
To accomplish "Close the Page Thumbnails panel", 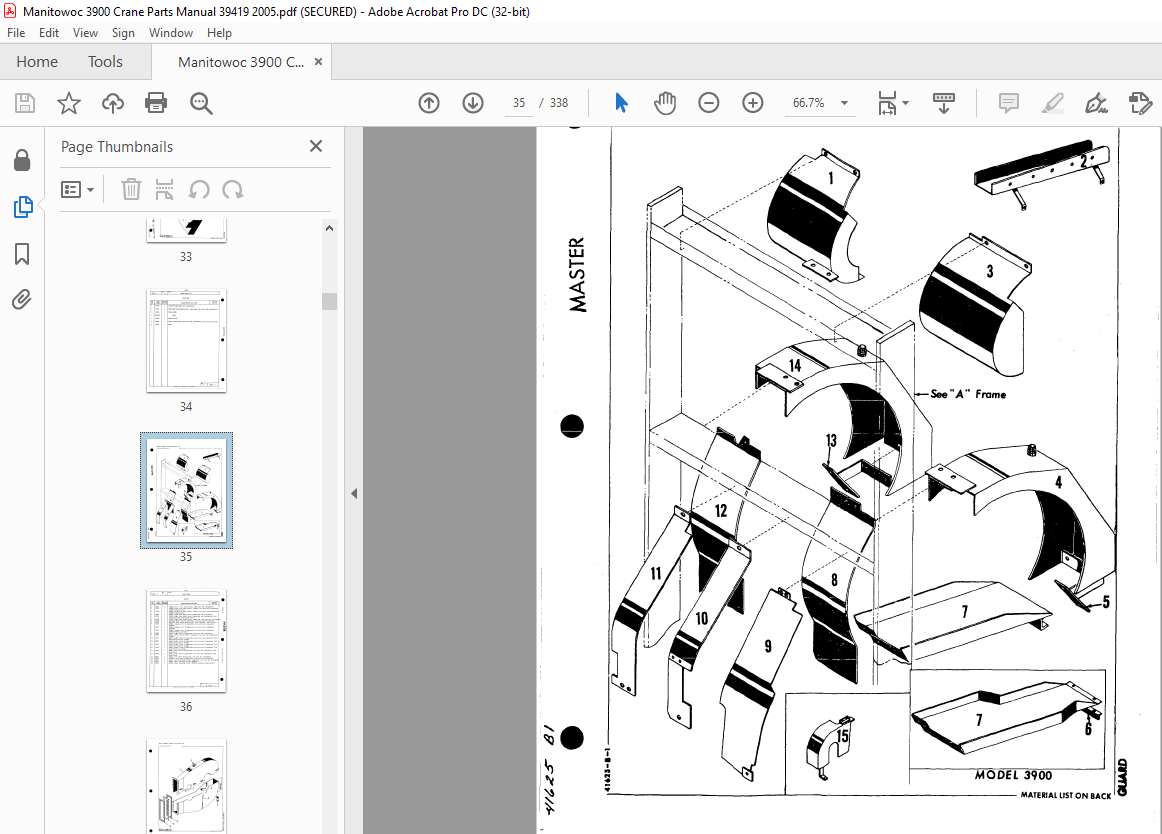I will click(x=316, y=146).
